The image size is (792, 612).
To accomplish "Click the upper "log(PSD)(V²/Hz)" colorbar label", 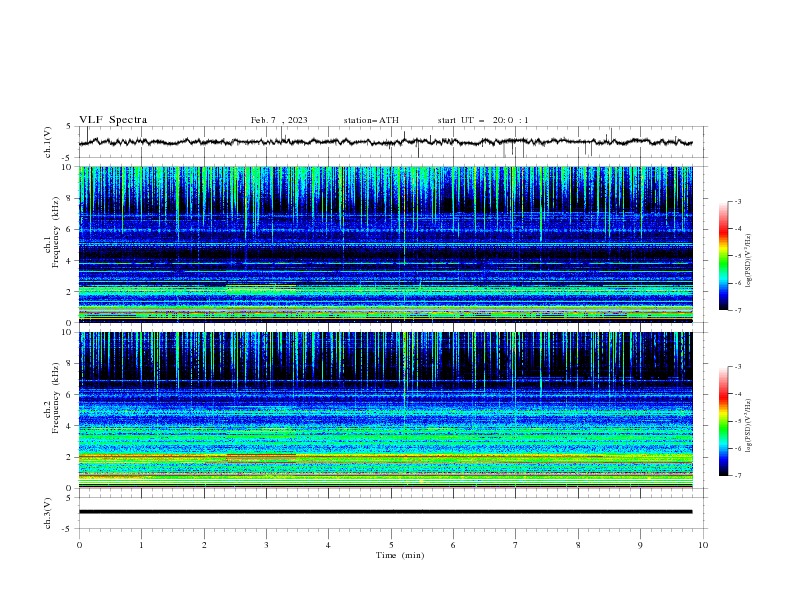I will pos(748,261).
